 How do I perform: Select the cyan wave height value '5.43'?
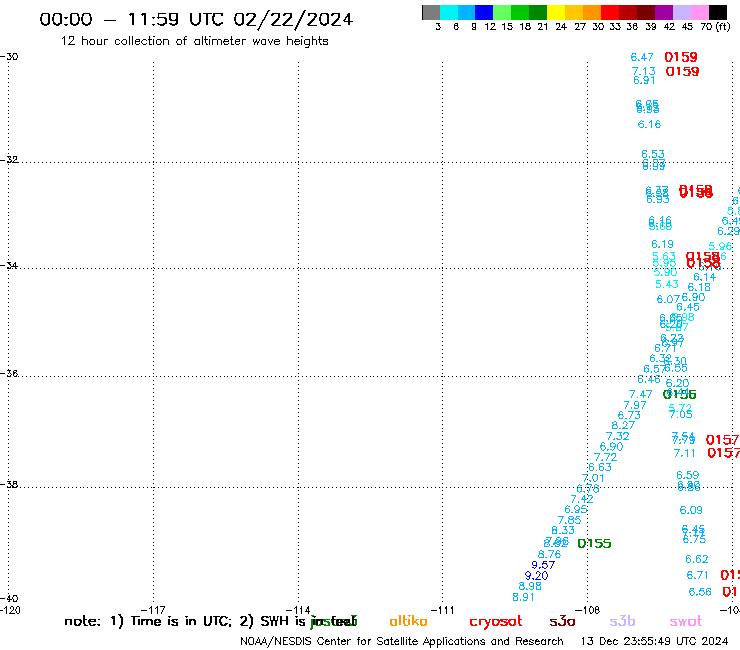click(x=667, y=285)
